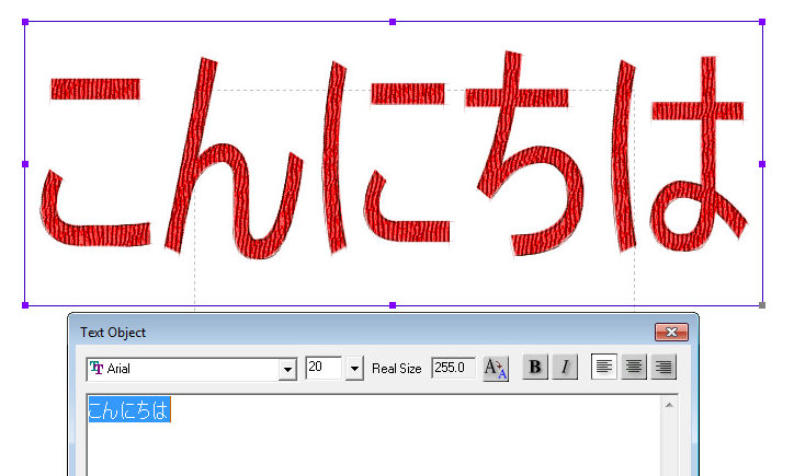794x476 pixels.
Task: Click the font size field showing 20
Action: click(x=324, y=368)
